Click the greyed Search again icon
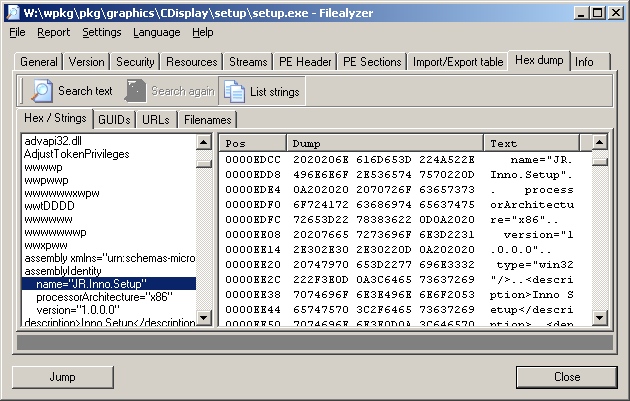 135,91
